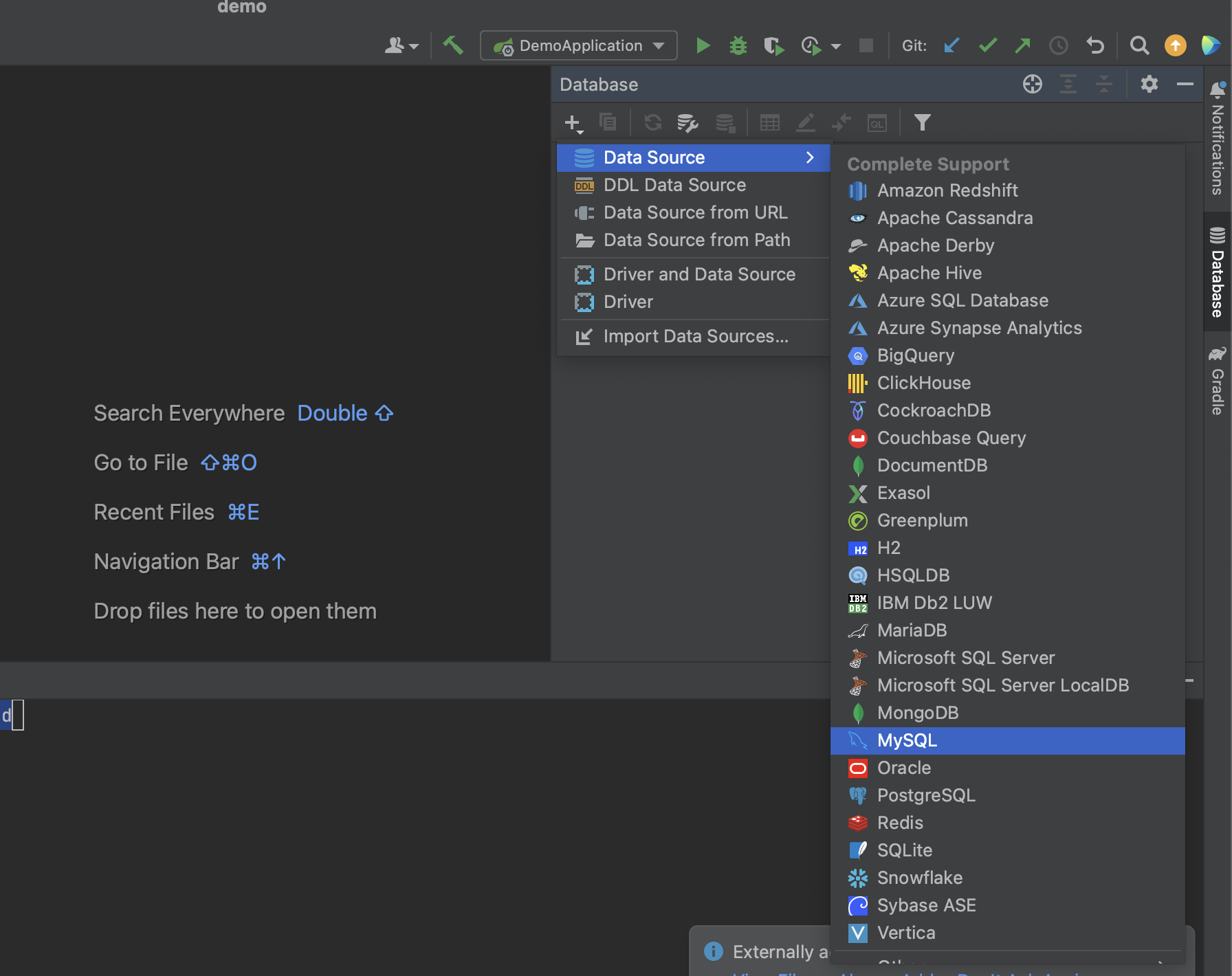Start debugging with the bug icon
Image resolution: width=1232 pixels, height=976 pixels.
click(x=738, y=45)
